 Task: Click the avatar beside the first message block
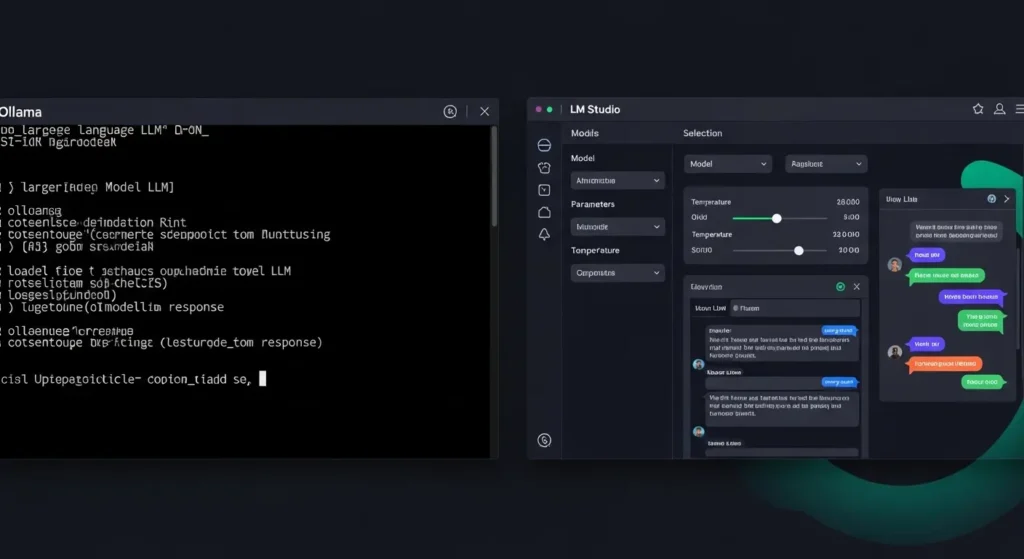[x=698, y=364]
